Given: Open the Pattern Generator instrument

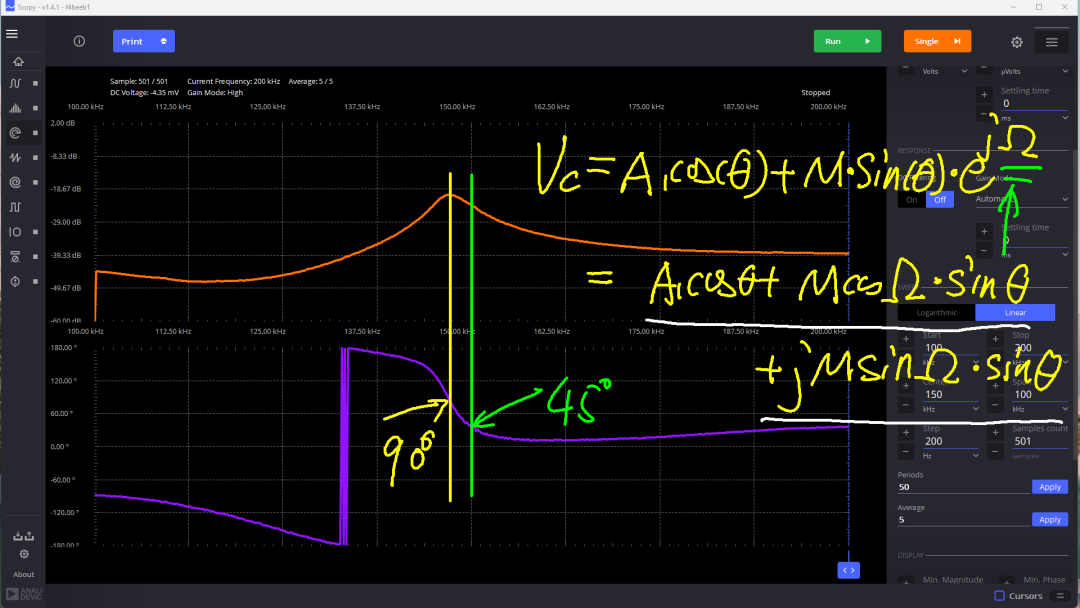Looking at the screenshot, I should point(15,207).
